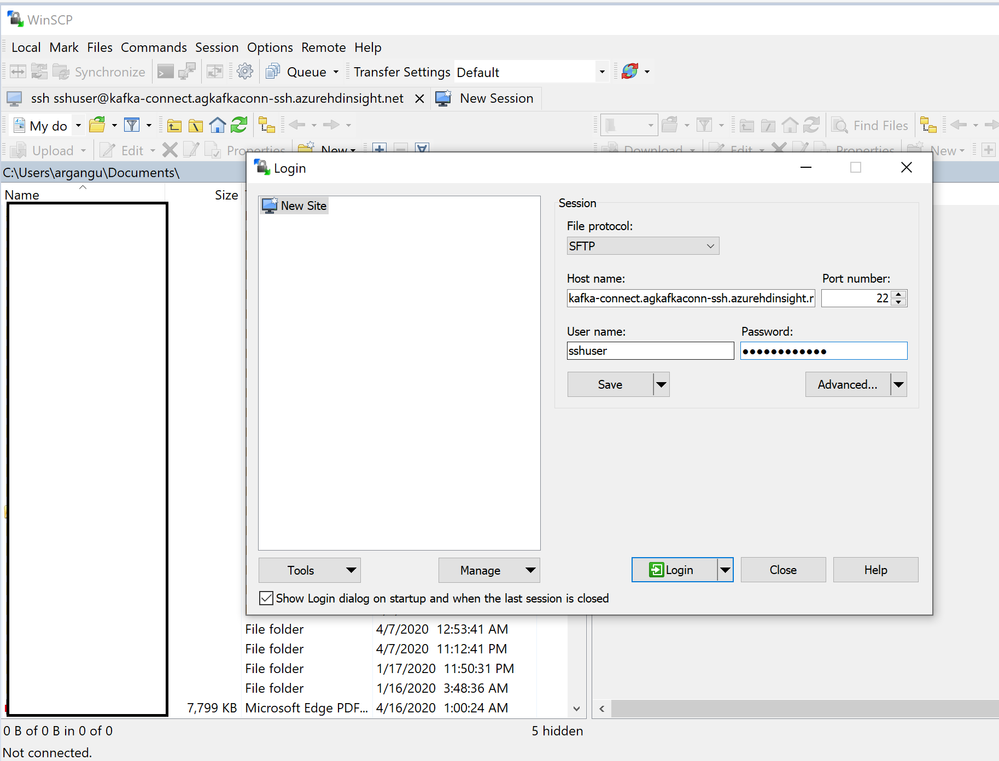This screenshot has width=999, height=761.
Task: Open the Manage dropdown button
Action: tap(489, 570)
